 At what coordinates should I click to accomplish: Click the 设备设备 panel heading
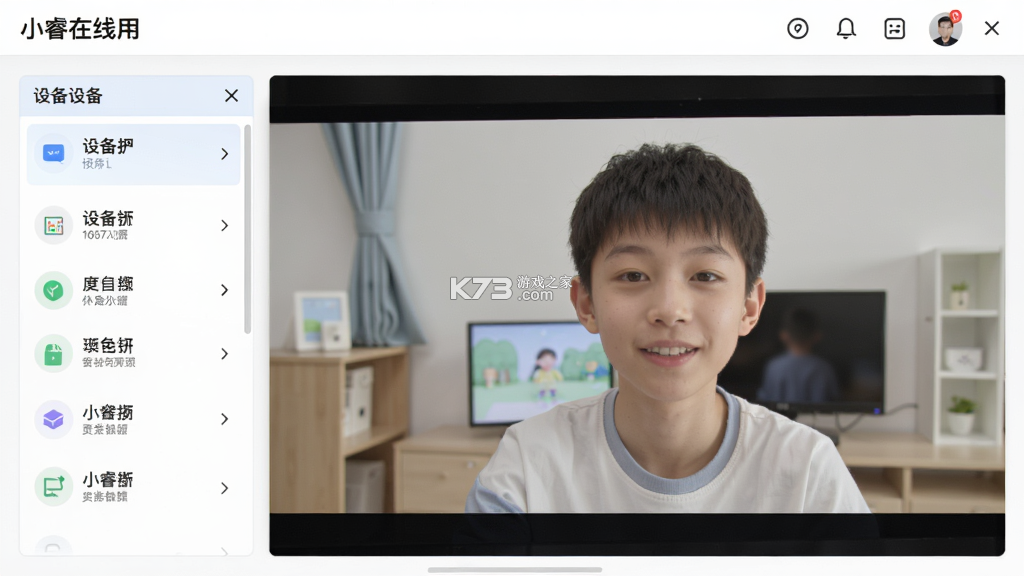pos(68,96)
